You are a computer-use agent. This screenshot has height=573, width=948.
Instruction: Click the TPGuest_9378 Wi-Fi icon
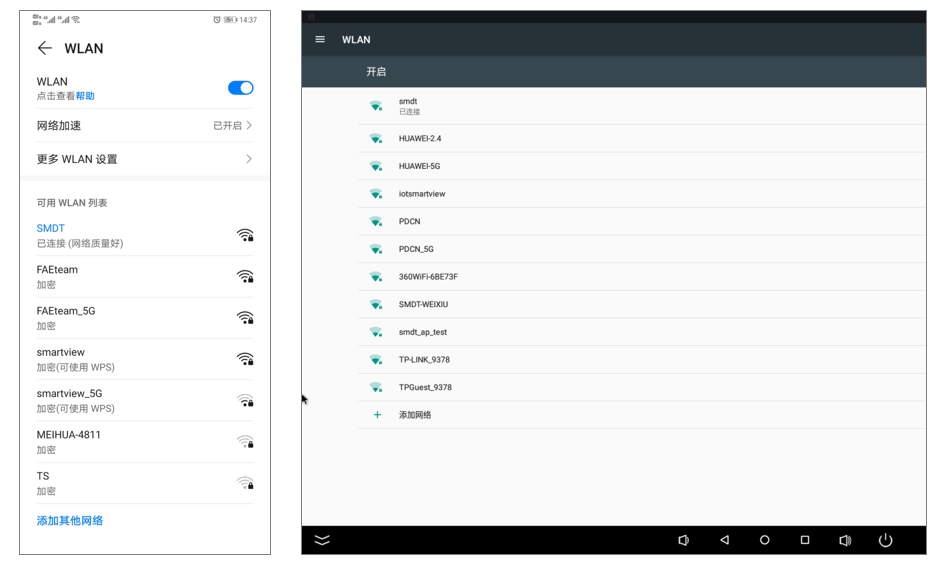tap(376, 387)
